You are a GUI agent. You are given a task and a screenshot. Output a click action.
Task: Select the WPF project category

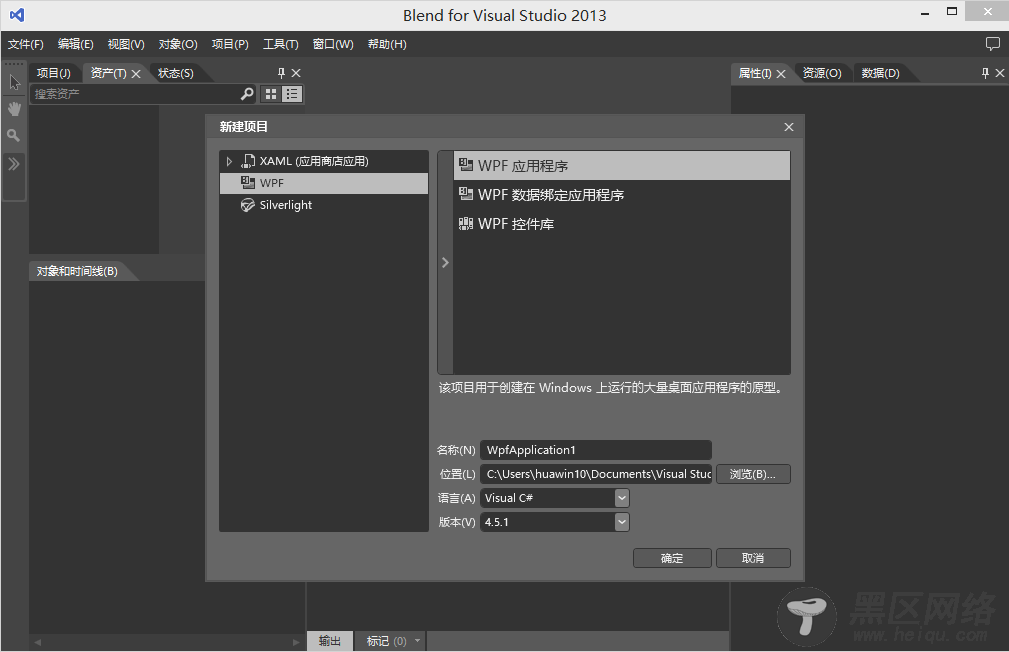click(x=324, y=183)
